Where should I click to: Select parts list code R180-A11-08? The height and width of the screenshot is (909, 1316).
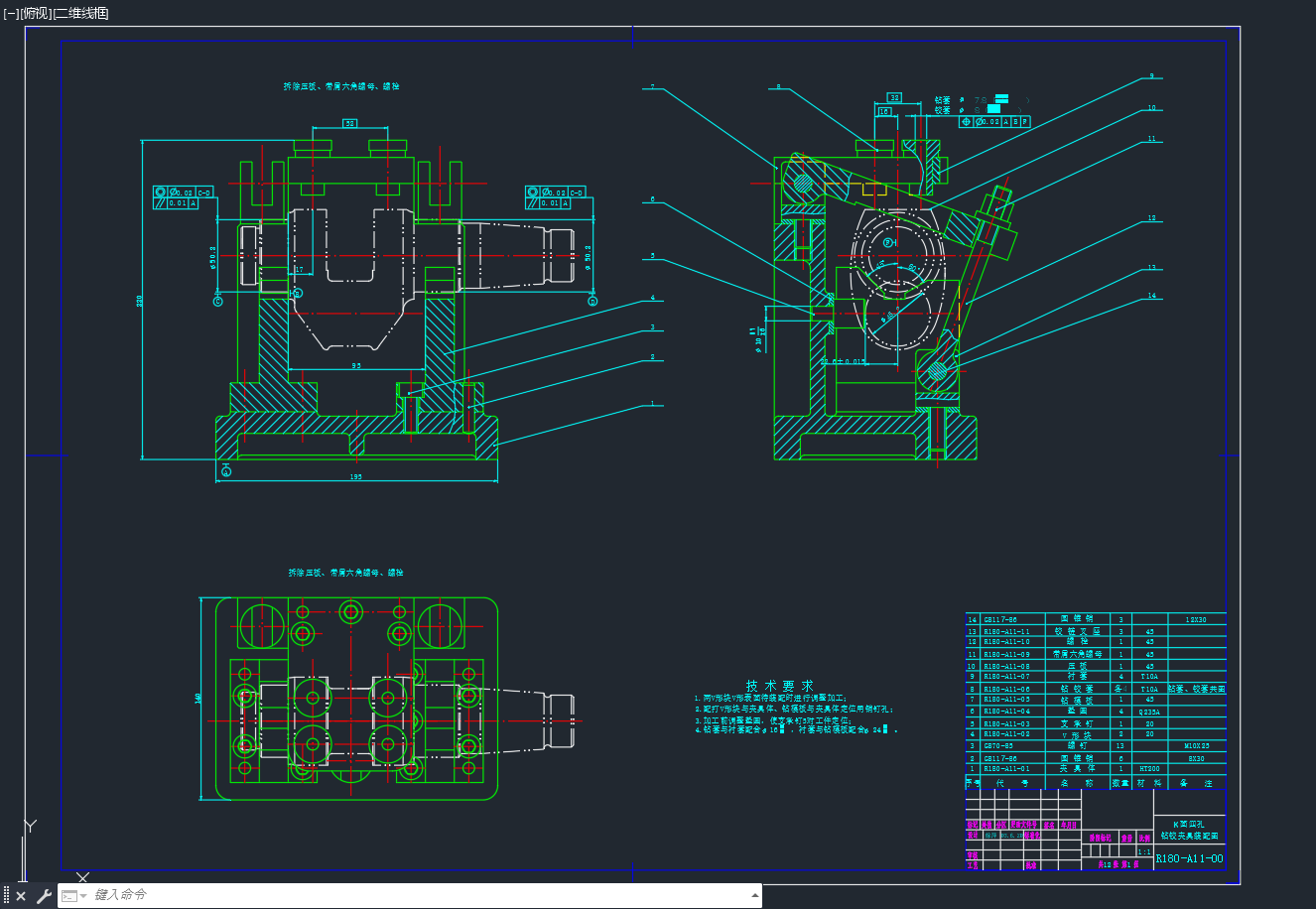coord(1006,667)
